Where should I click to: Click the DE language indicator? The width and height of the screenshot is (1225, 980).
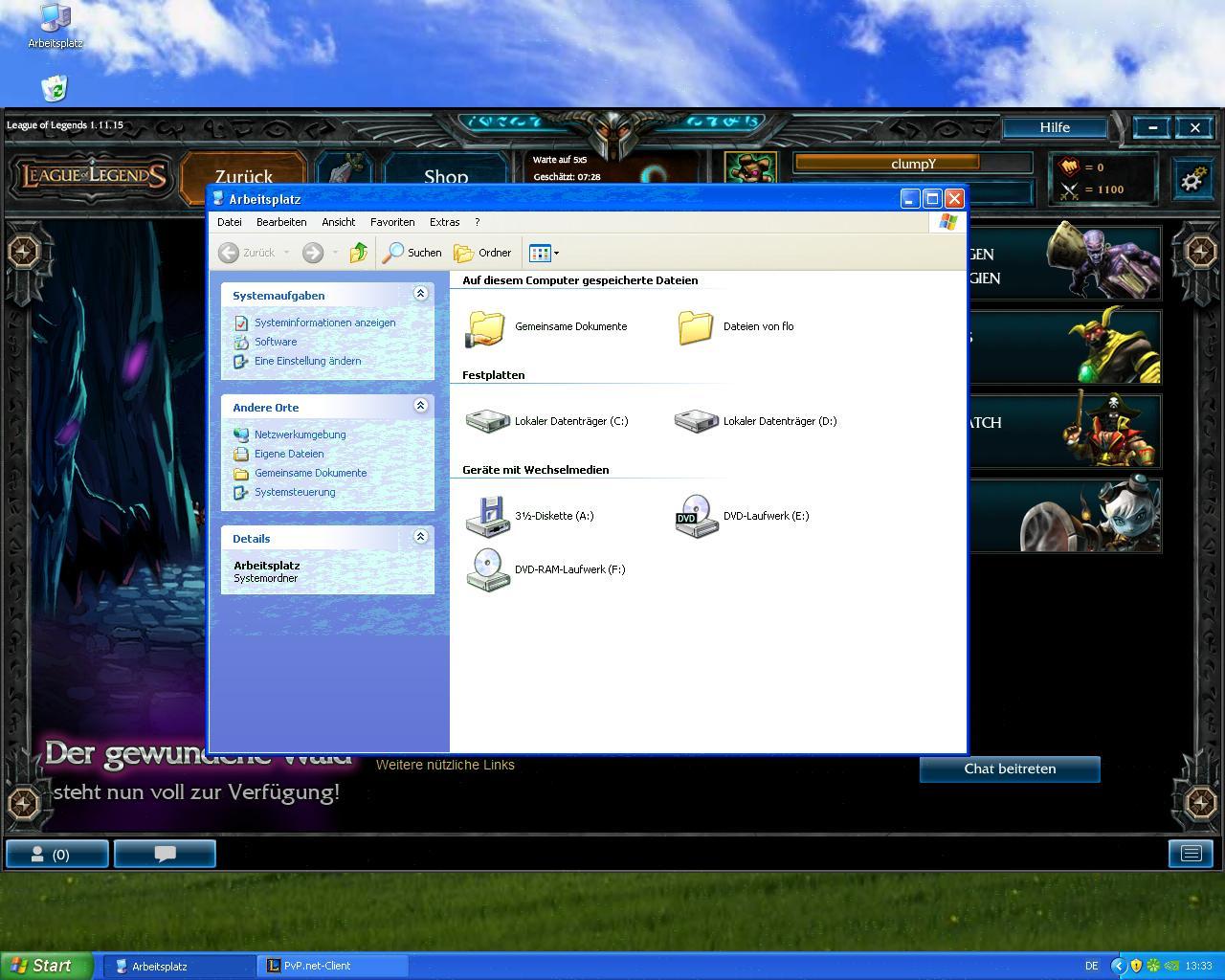point(1092,966)
